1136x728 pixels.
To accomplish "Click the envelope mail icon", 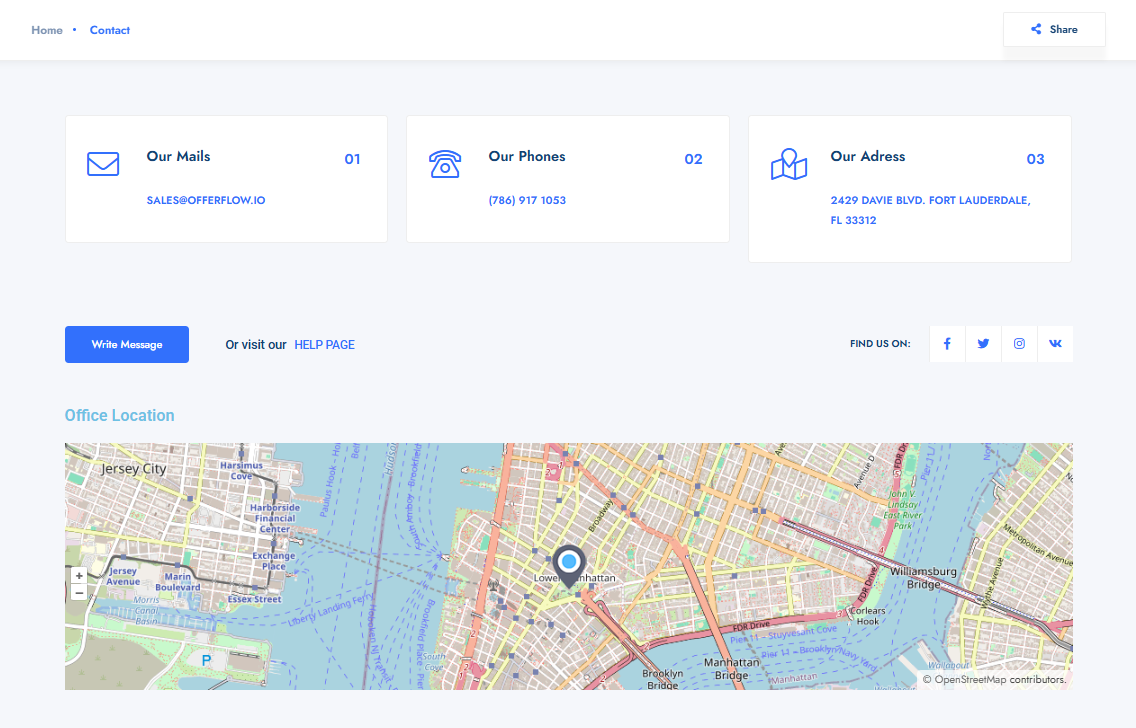I will [103, 164].
